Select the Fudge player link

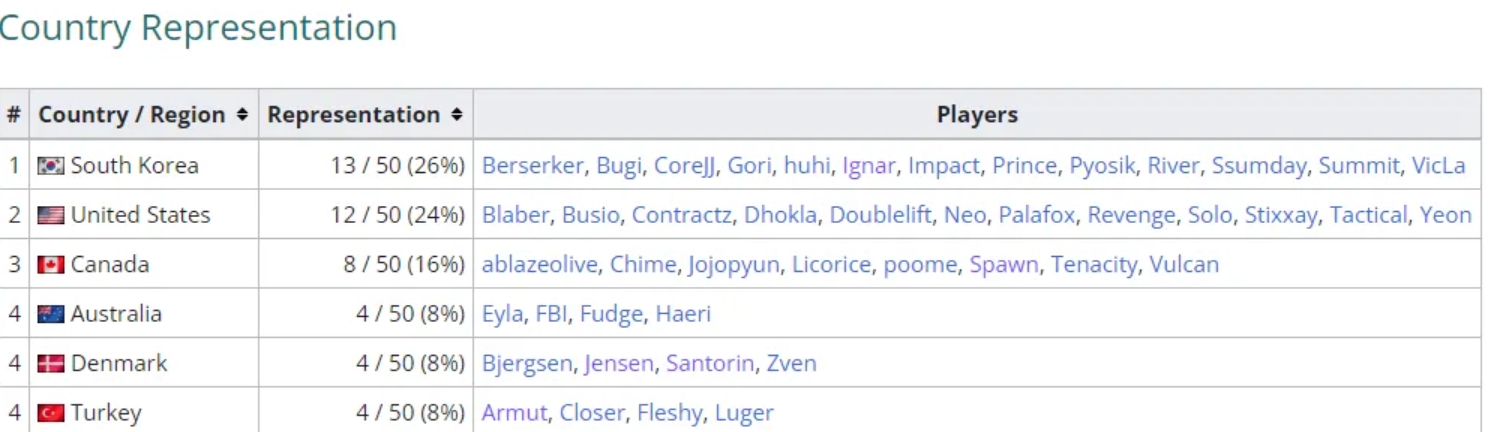[x=611, y=314]
